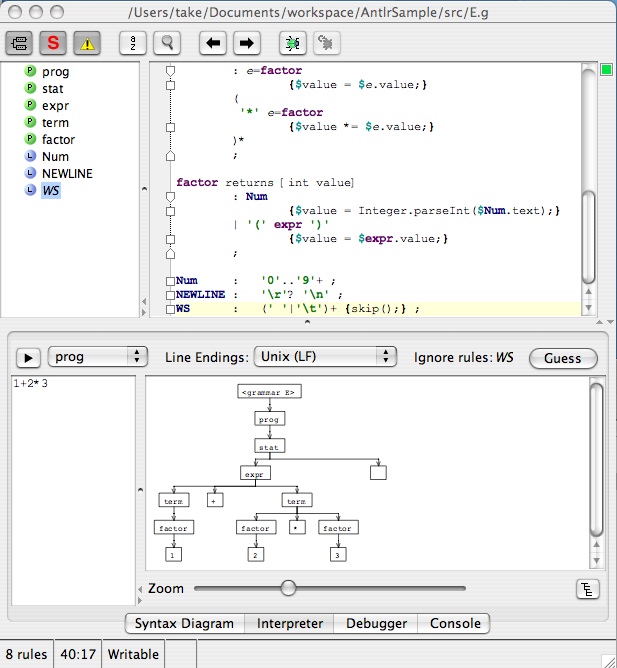Click the magnifying glass find icon

(167, 43)
